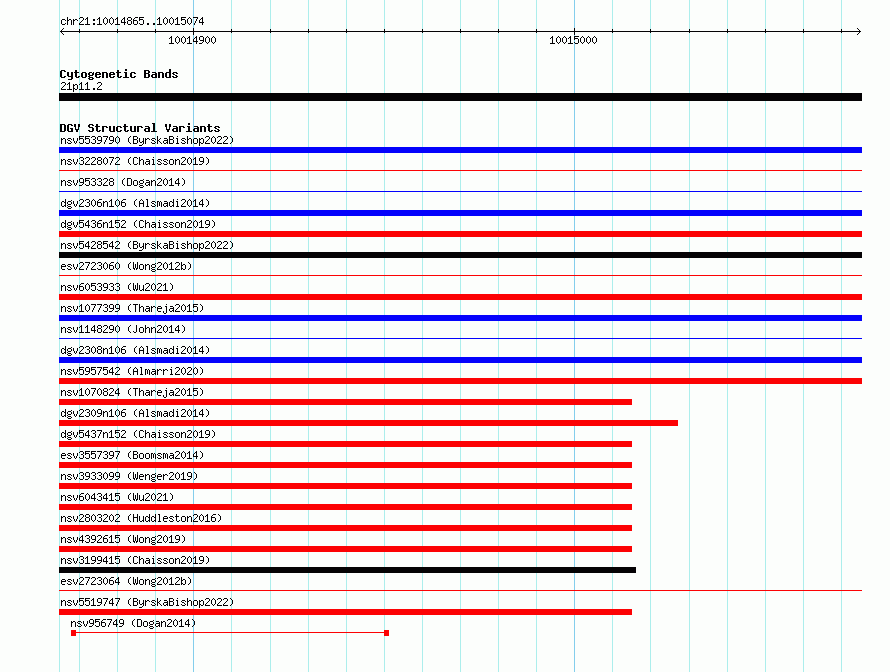This screenshot has width=890, height=672.
Task: Open the nsv953328 (Dogan2014) variant label
Action: [x=123, y=182]
